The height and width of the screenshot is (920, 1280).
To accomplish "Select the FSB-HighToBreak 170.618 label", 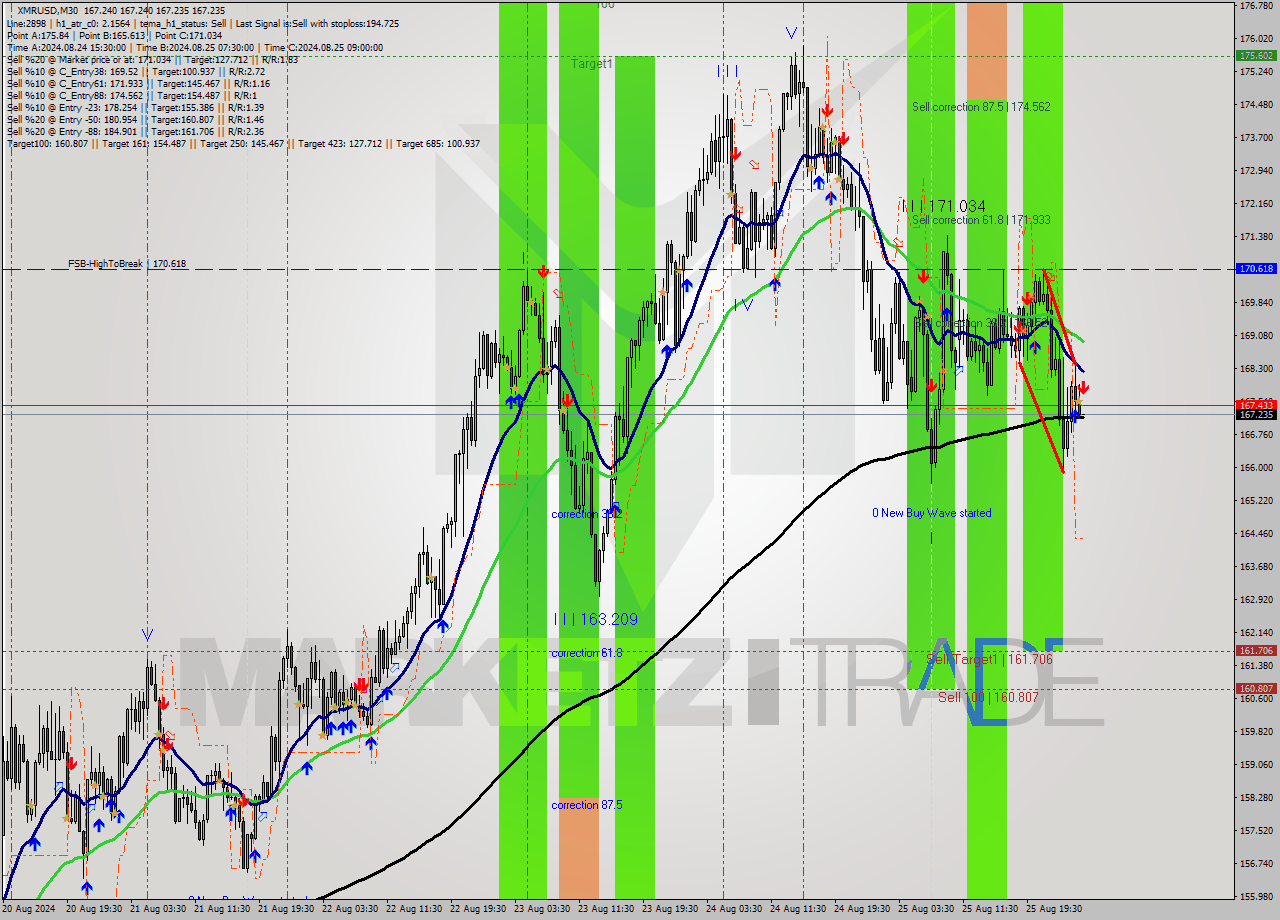I will click(x=127, y=264).
